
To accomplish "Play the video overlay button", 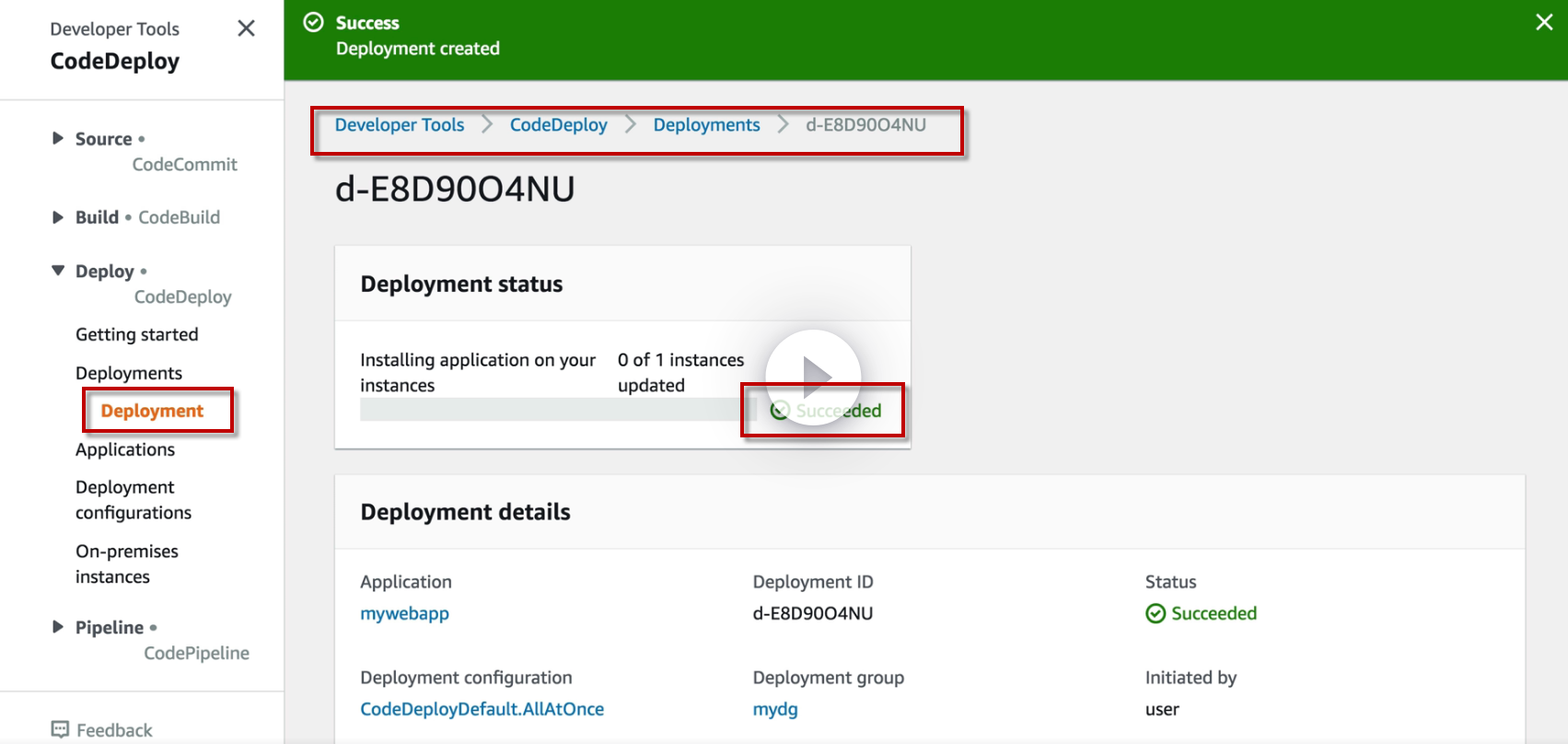I will pyautogui.click(x=814, y=377).
